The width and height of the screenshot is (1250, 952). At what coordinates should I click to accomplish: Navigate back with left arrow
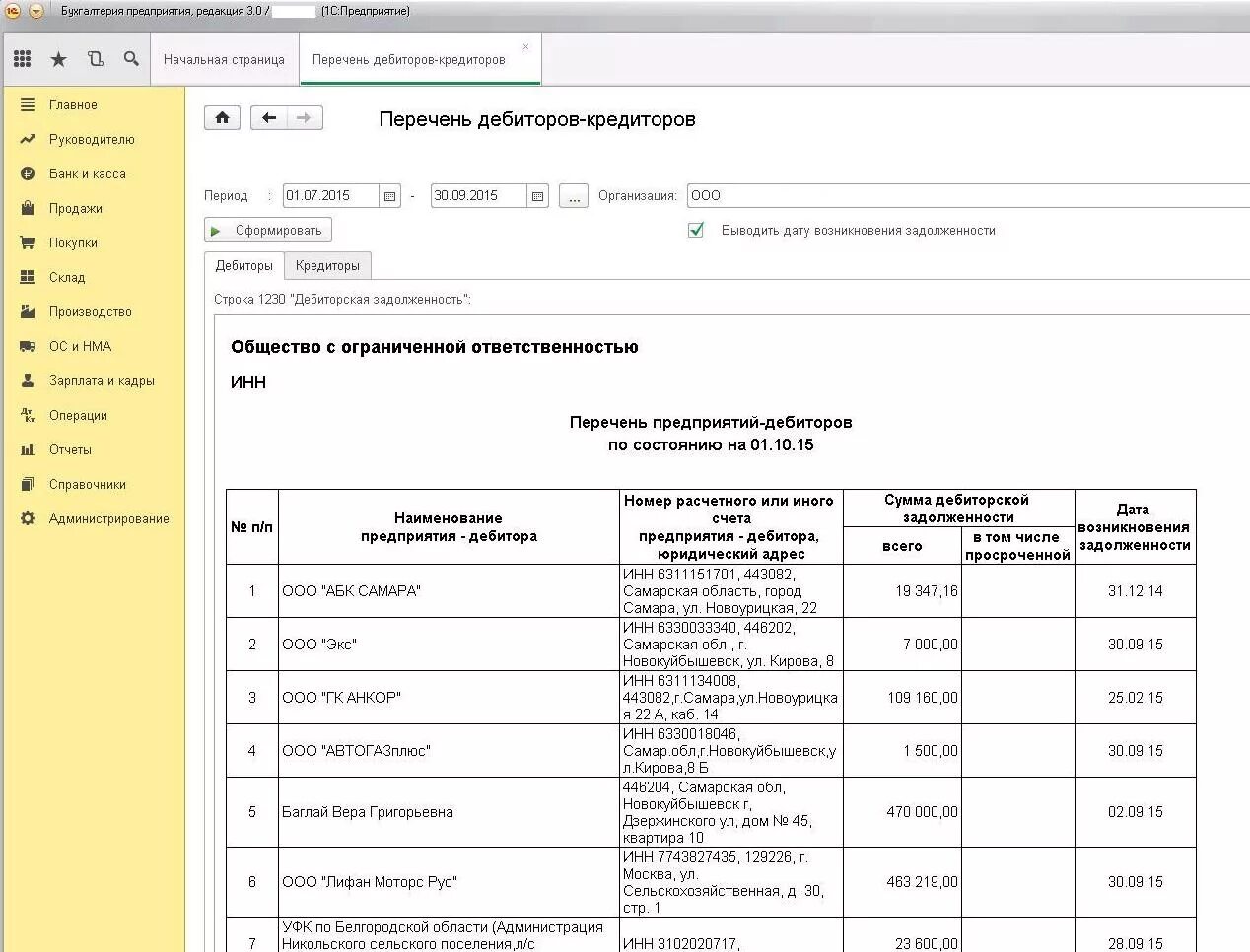point(268,118)
